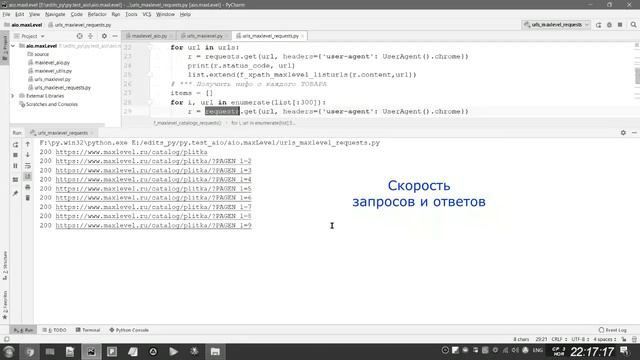Open the urls_maxlevel_requests run configuration dropdown
640x360 pixels.
tap(556, 25)
